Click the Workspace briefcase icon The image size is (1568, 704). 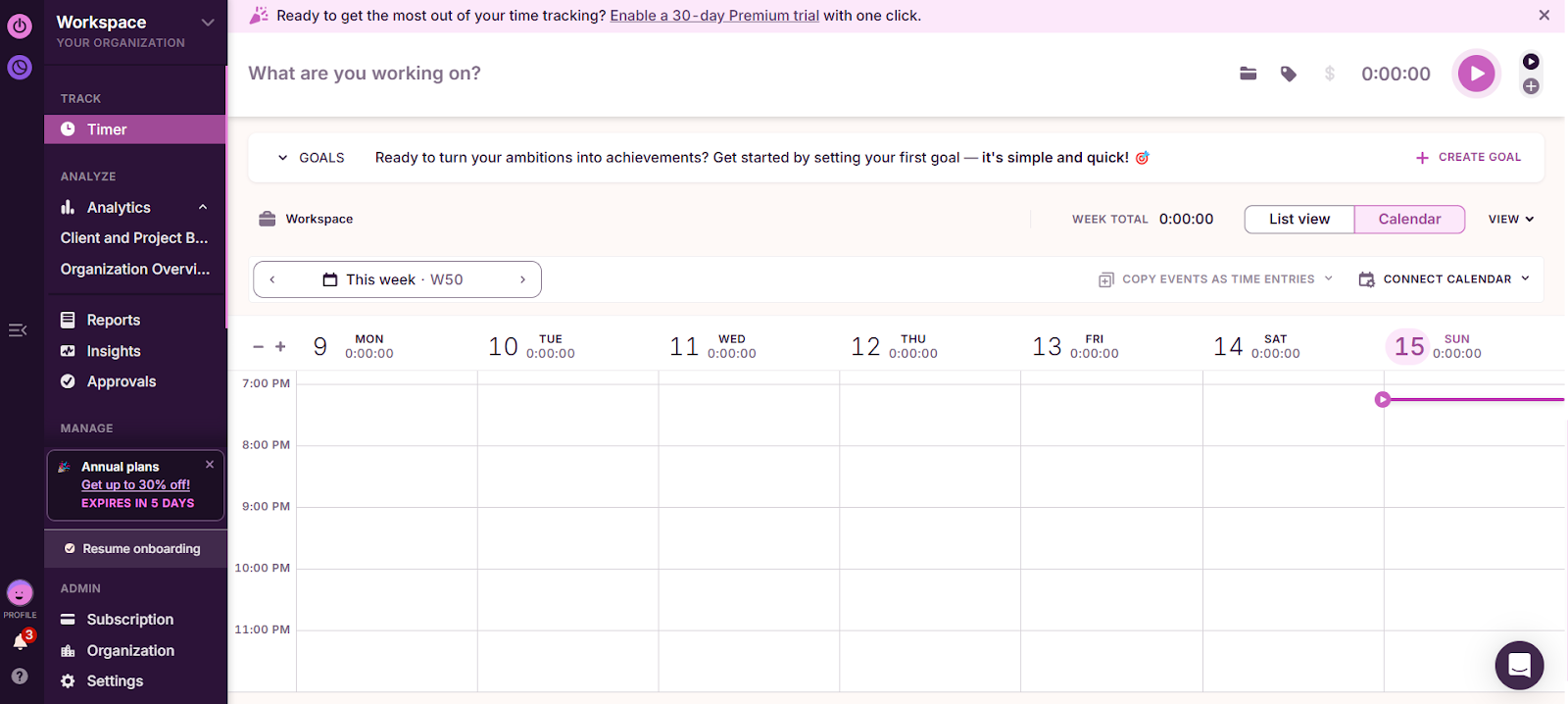[x=267, y=219]
